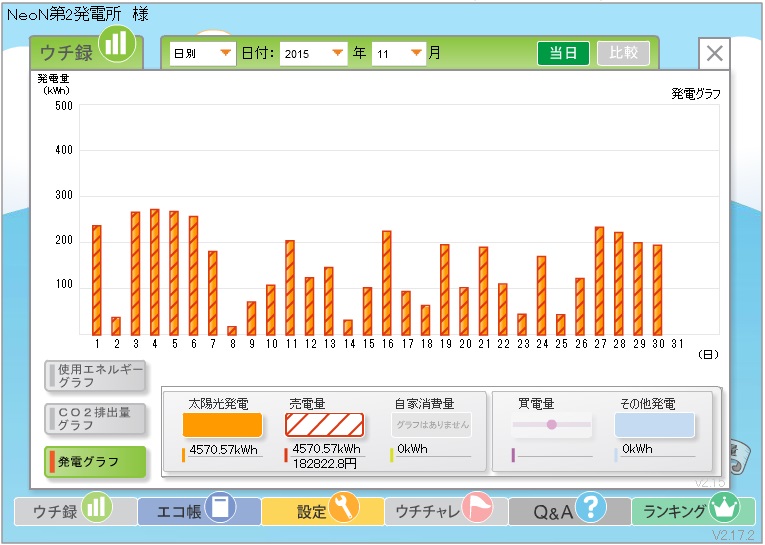This screenshot has width=765, height=545.
Task: Click the 発電グラフ title at top right
Action: (x=696, y=94)
